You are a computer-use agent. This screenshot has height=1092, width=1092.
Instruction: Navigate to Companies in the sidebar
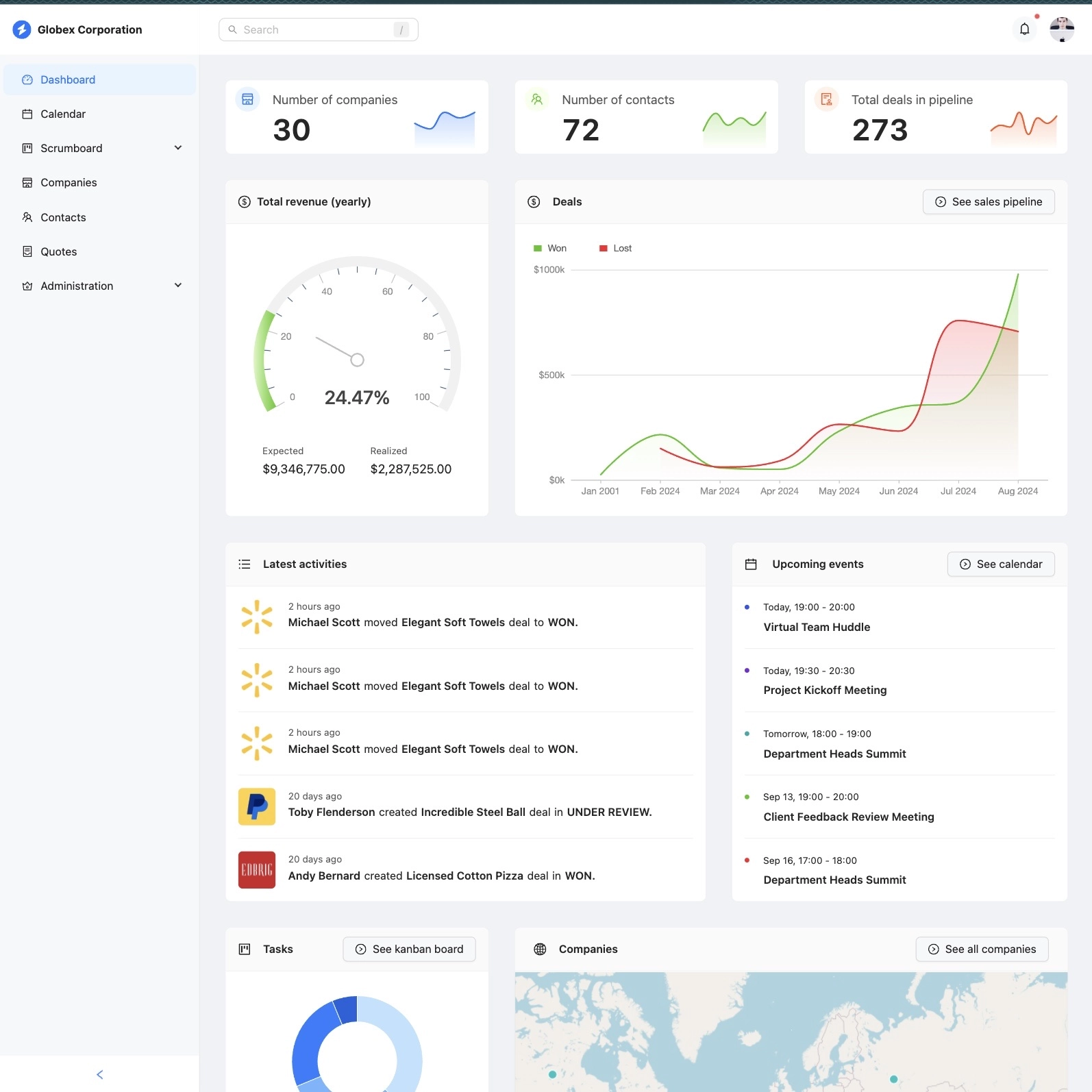click(100, 182)
